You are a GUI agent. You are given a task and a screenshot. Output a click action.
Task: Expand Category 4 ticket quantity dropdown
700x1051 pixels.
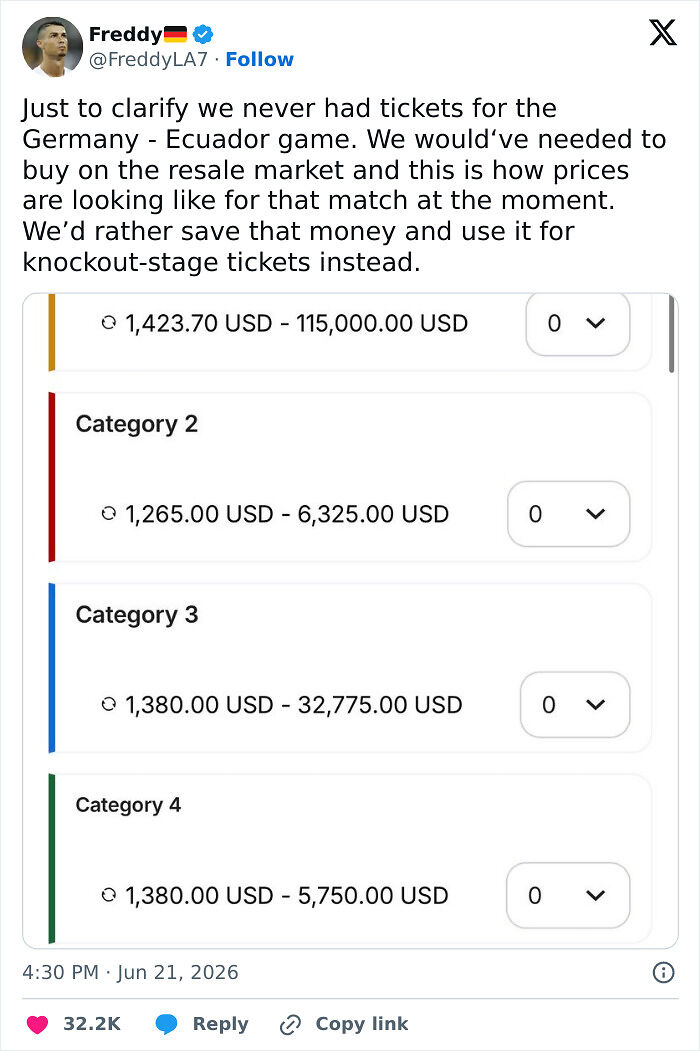[x=568, y=895]
